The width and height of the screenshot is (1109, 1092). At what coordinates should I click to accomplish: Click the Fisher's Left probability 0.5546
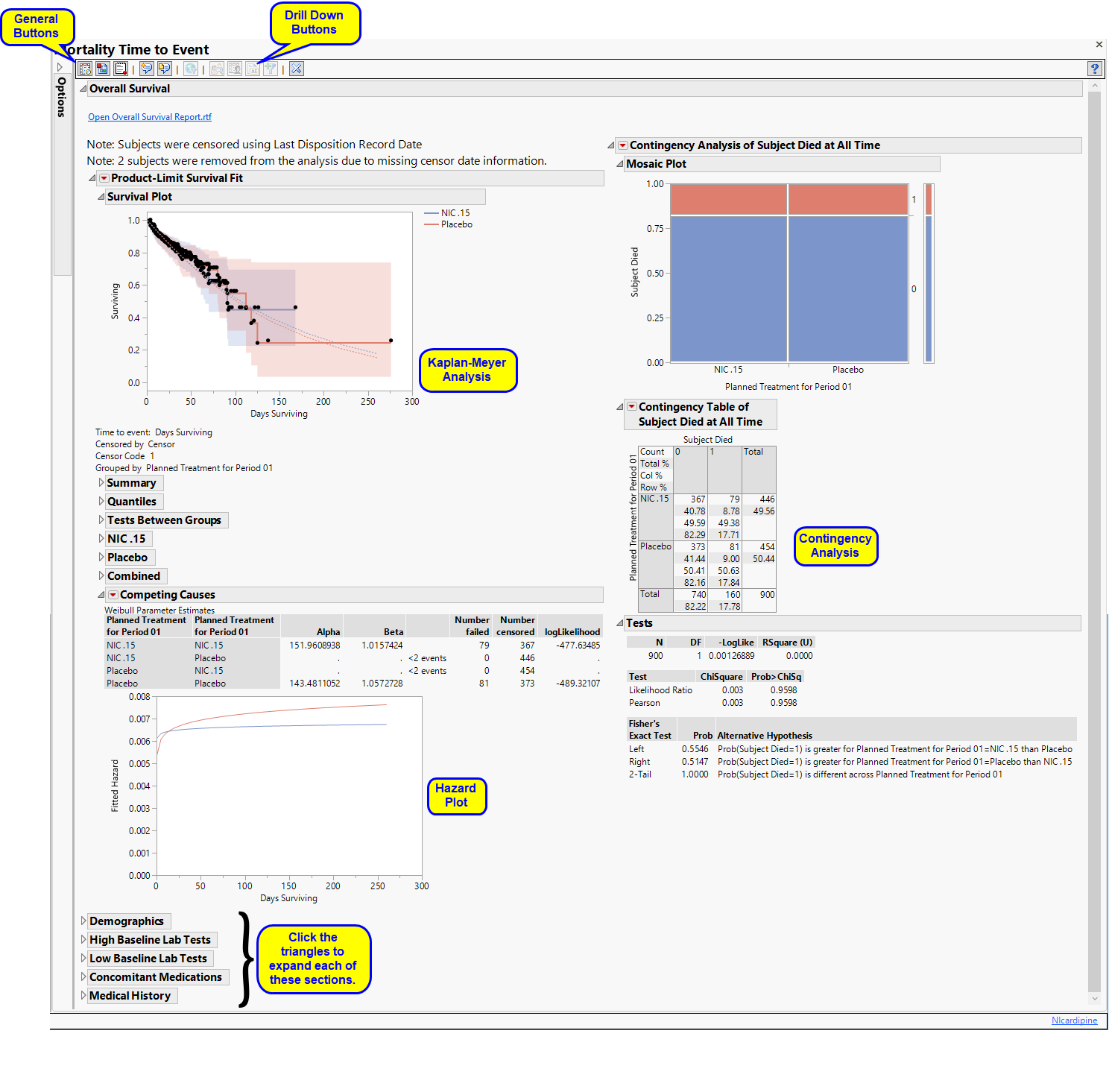695,749
